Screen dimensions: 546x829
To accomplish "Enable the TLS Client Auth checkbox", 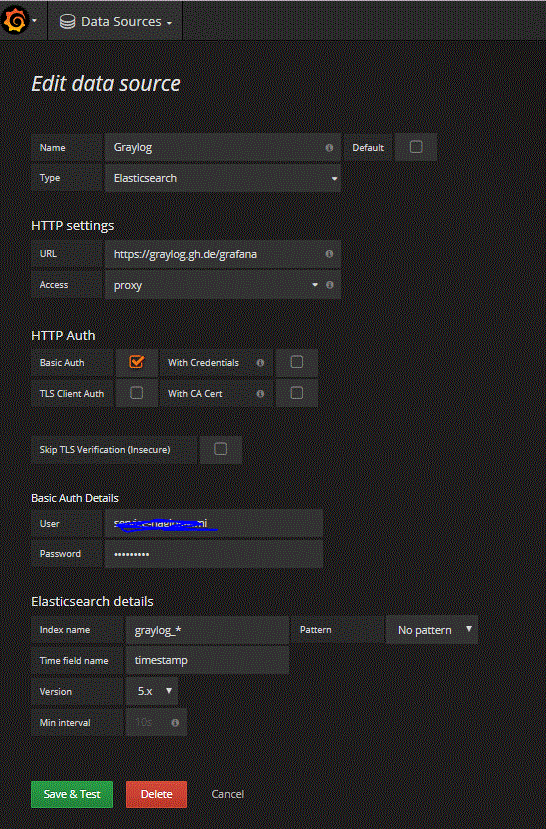I will (x=136, y=393).
